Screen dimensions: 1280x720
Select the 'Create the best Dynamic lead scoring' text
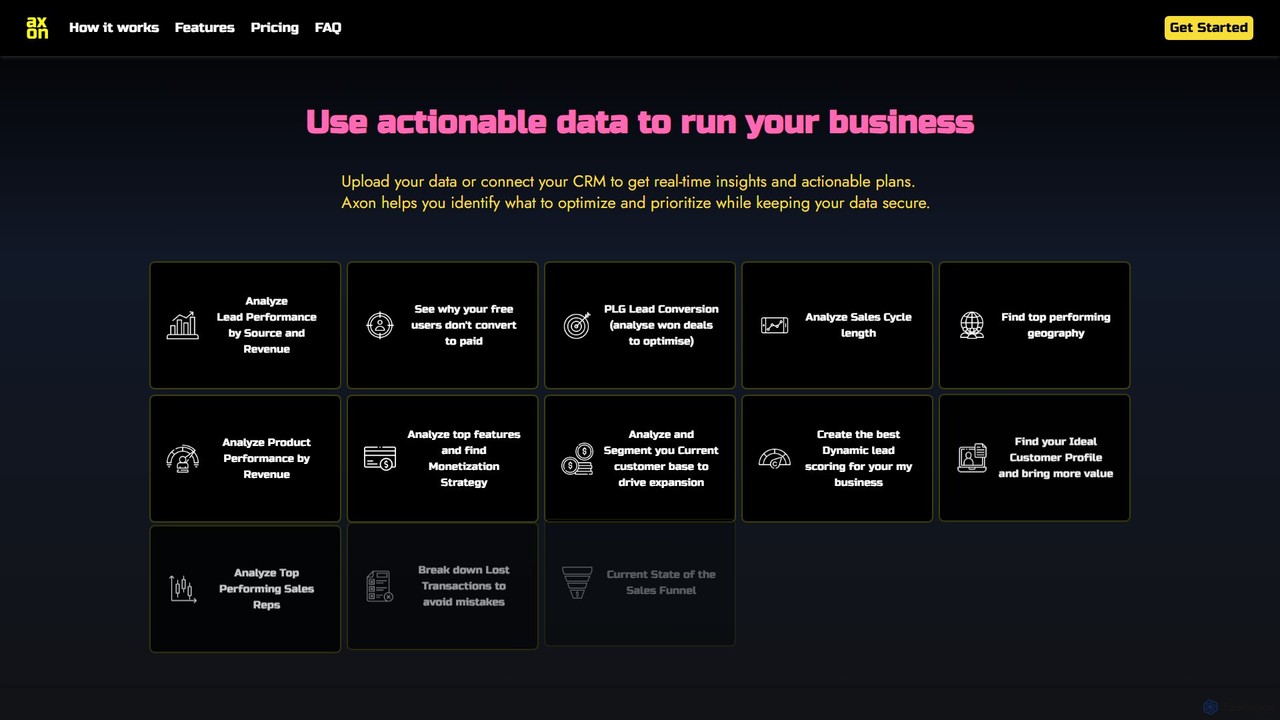(858, 458)
